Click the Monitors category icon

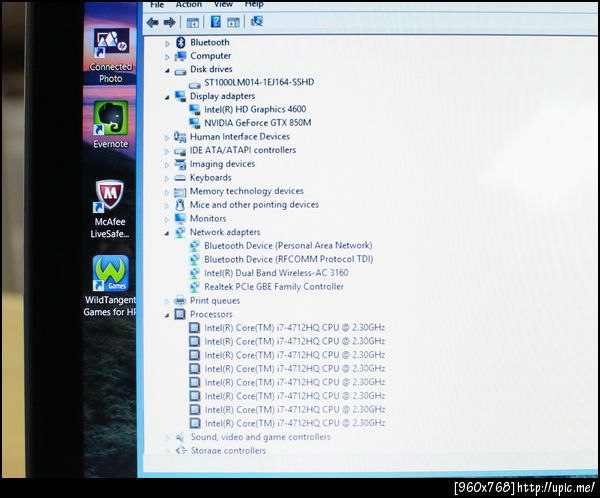pyautogui.click(x=180, y=219)
